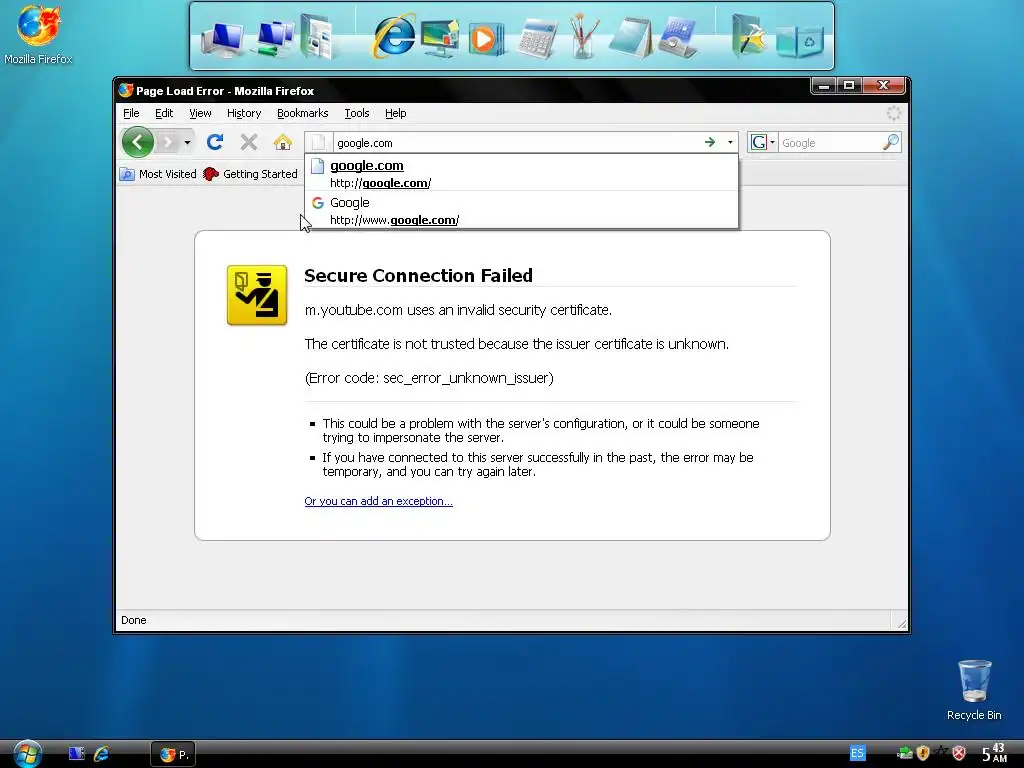Go back using the green Back arrow
Image resolution: width=1024 pixels, height=768 pixels.
click(x=138, y=142)
